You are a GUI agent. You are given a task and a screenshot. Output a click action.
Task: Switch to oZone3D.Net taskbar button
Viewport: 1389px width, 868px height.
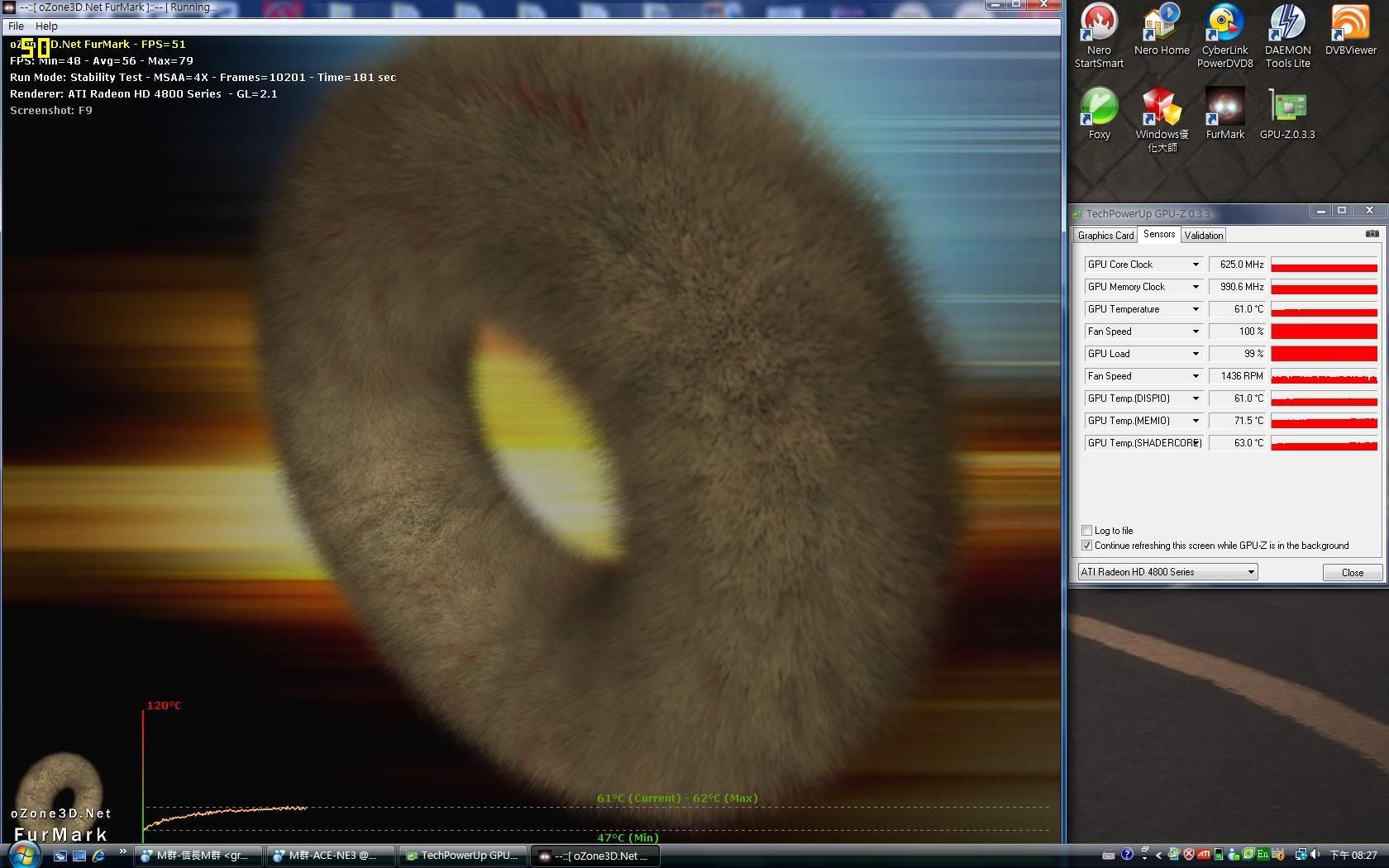(595, 856)
